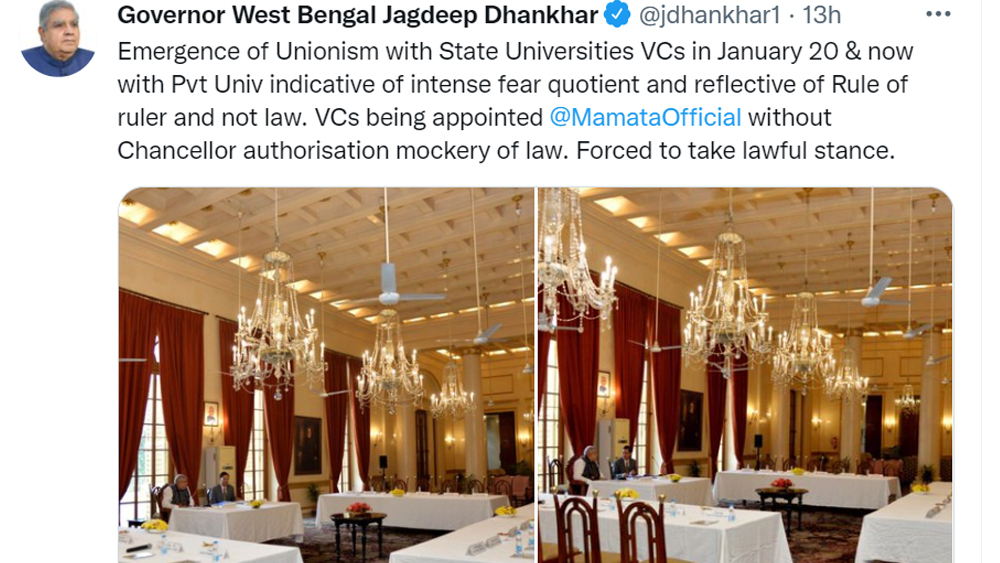Viewport: 1000px width, 563px height.
Task: Open the tweet permalink via 13h timestamp
Action: point(821,15)
